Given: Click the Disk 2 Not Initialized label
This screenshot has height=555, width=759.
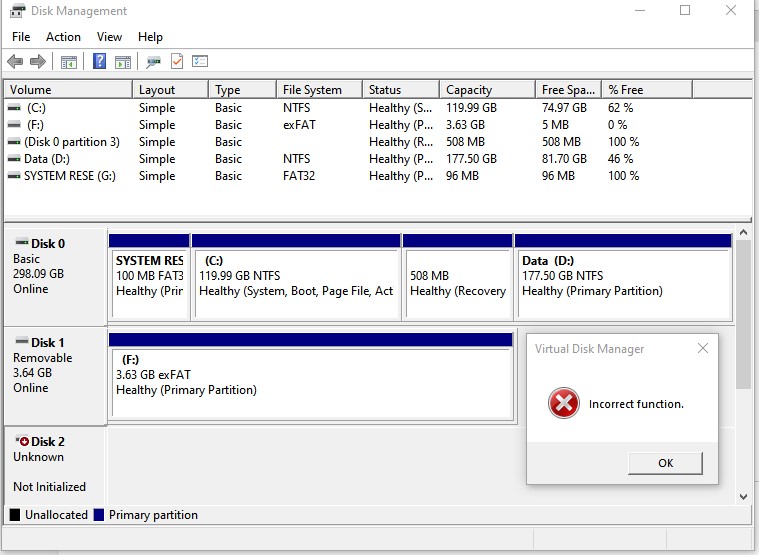Looking at the screenshot, I should (55, 465).
